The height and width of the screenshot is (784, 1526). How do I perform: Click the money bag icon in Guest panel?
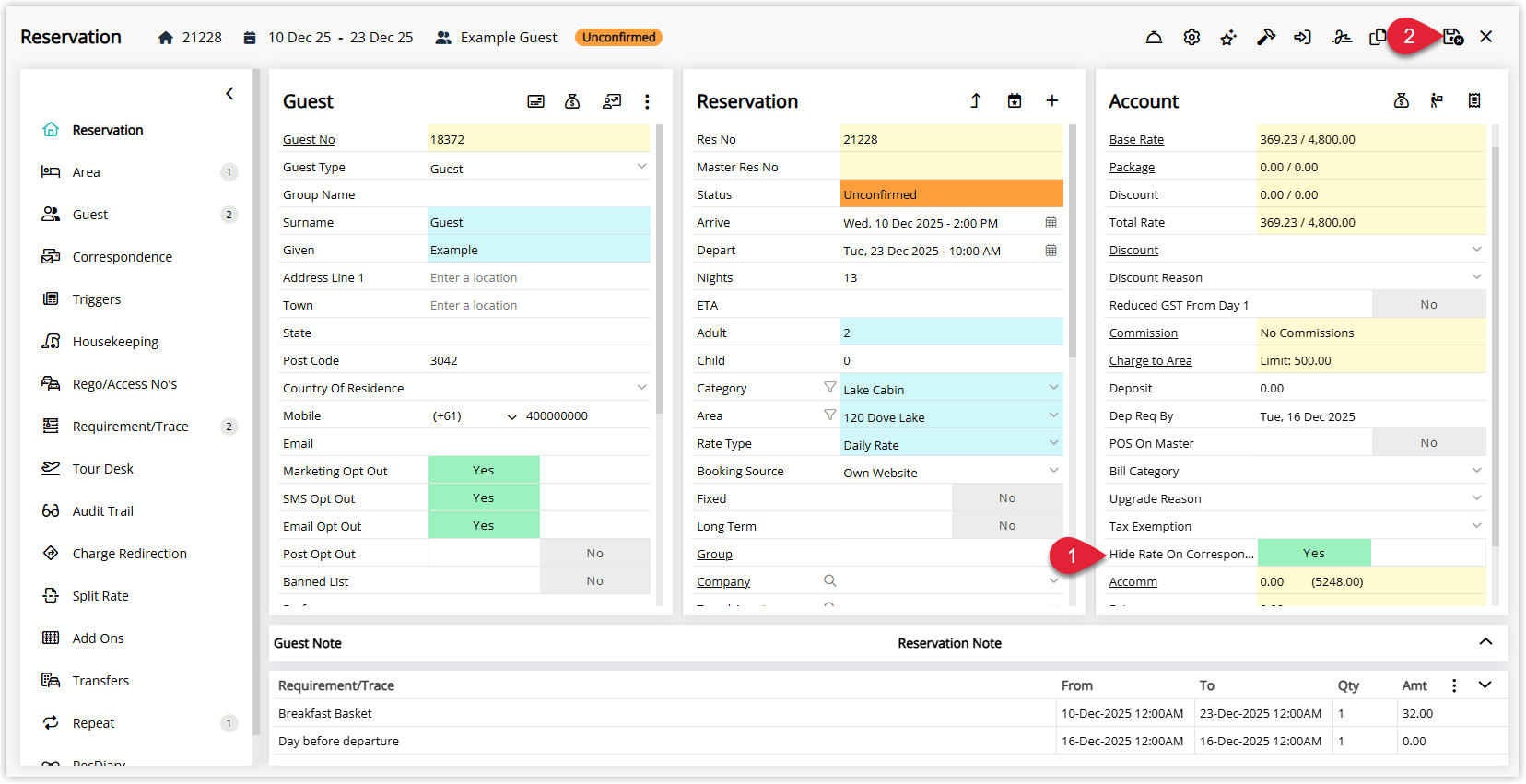[572, 101]
